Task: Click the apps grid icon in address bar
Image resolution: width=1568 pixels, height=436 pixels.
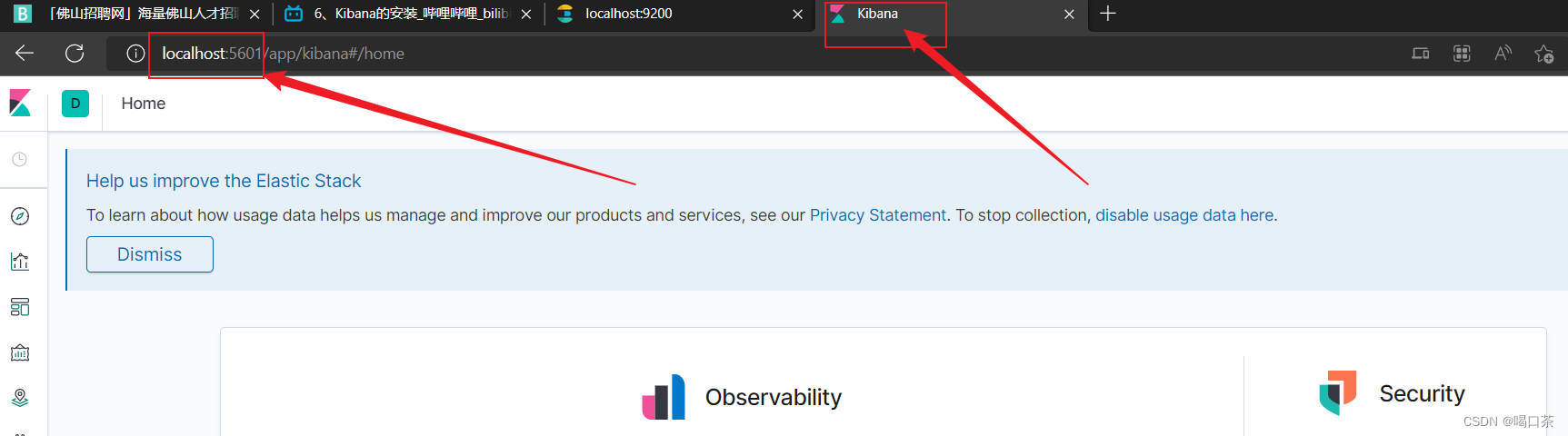Action: [x=1462, y=54]
